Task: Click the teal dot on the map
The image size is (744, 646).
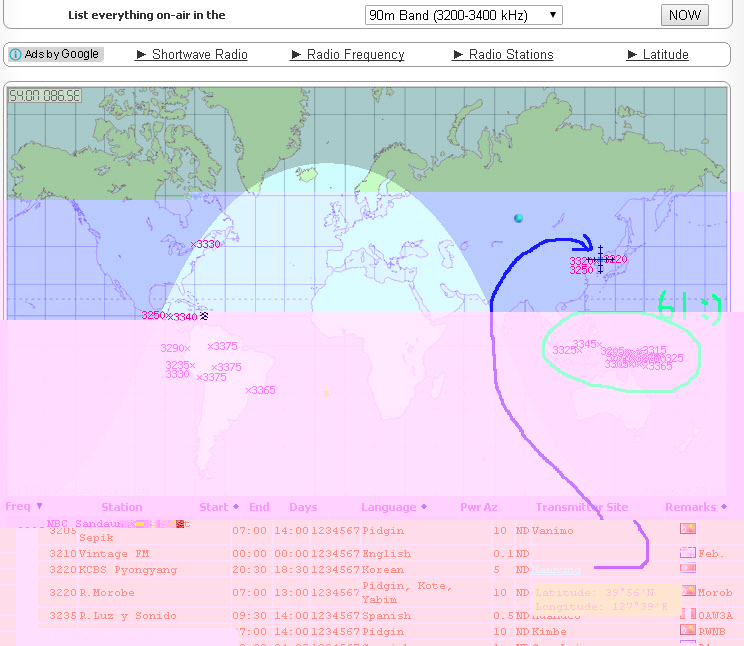Action: coord(518,218)
